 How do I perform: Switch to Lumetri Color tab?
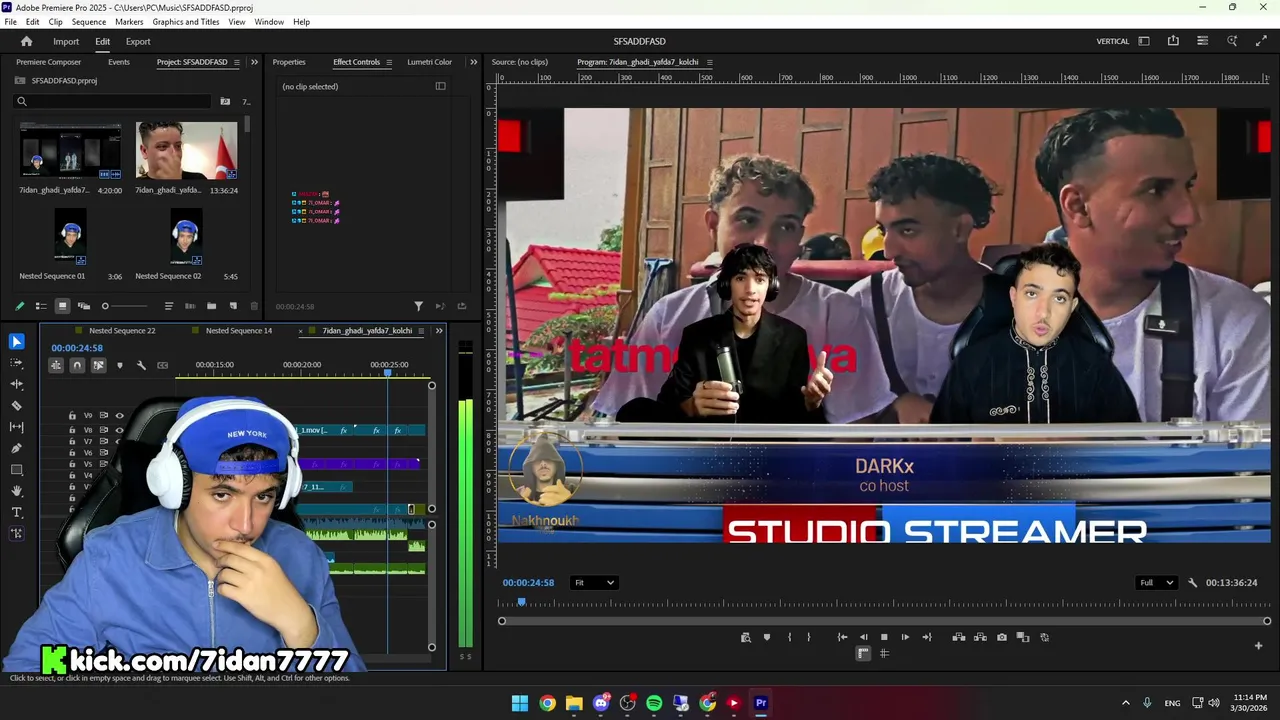tap(429, 62)
